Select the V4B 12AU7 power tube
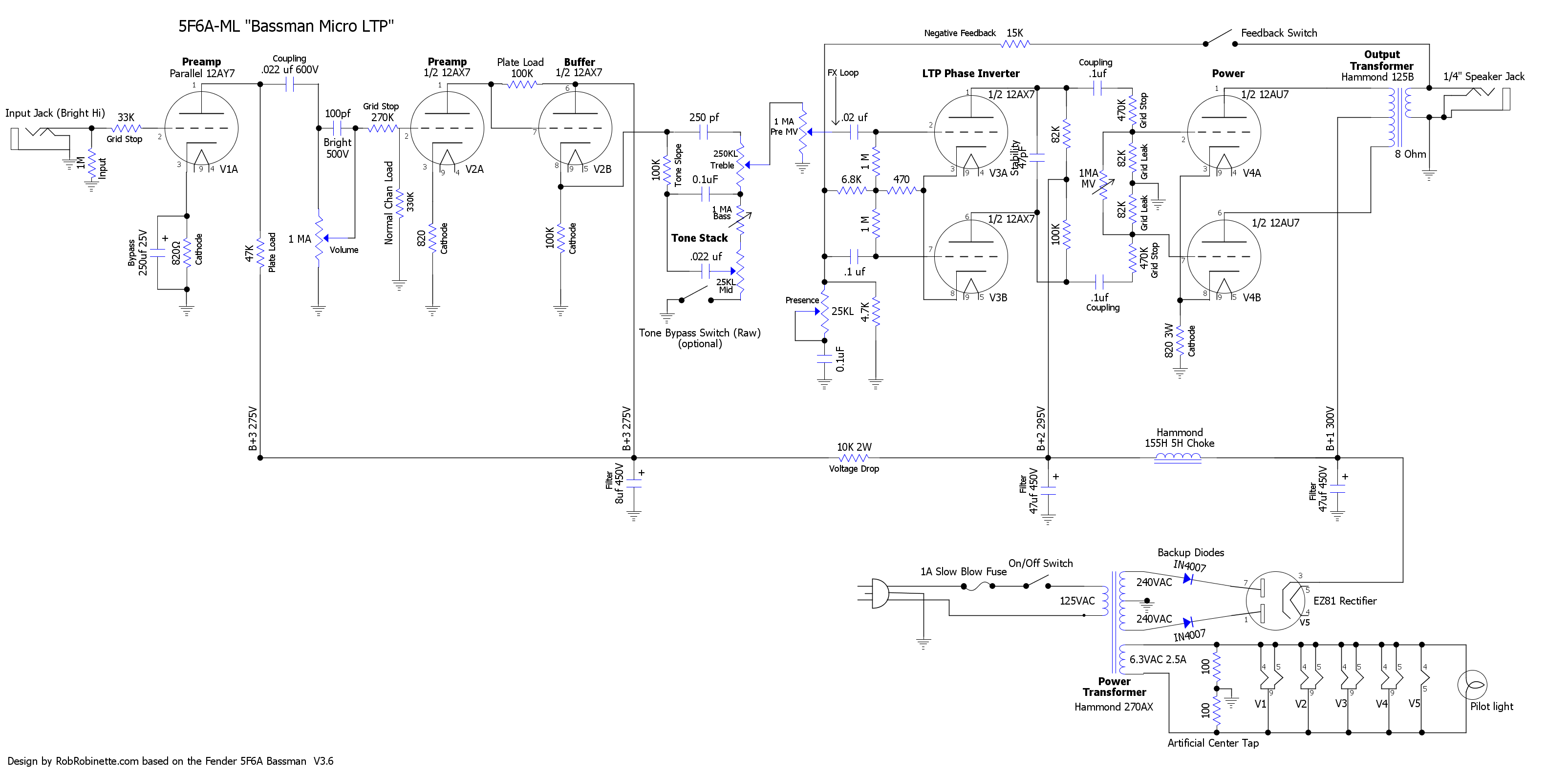This screenshot has width=1568, height=775. tap(1224, 257)
